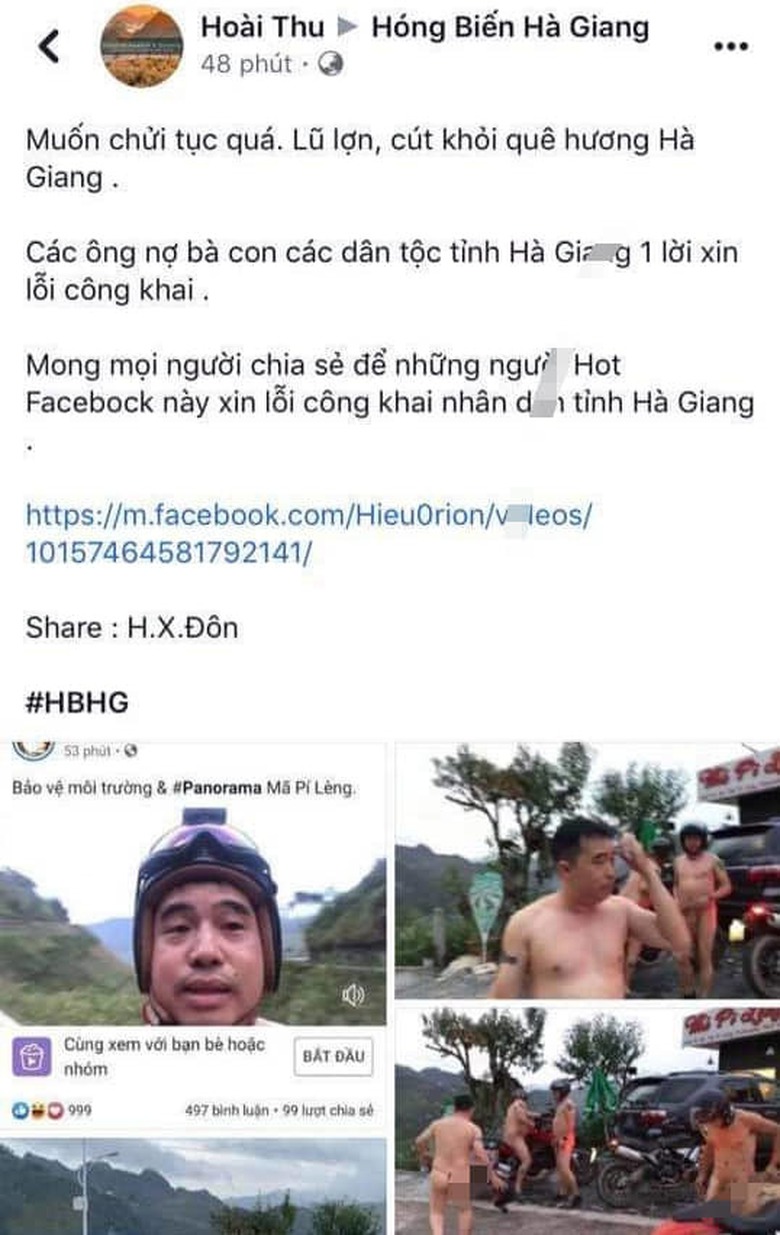The height and width of the screenshot is (1235, 780).
Task: Unmute video with the speaker icon
Action: 352,995
